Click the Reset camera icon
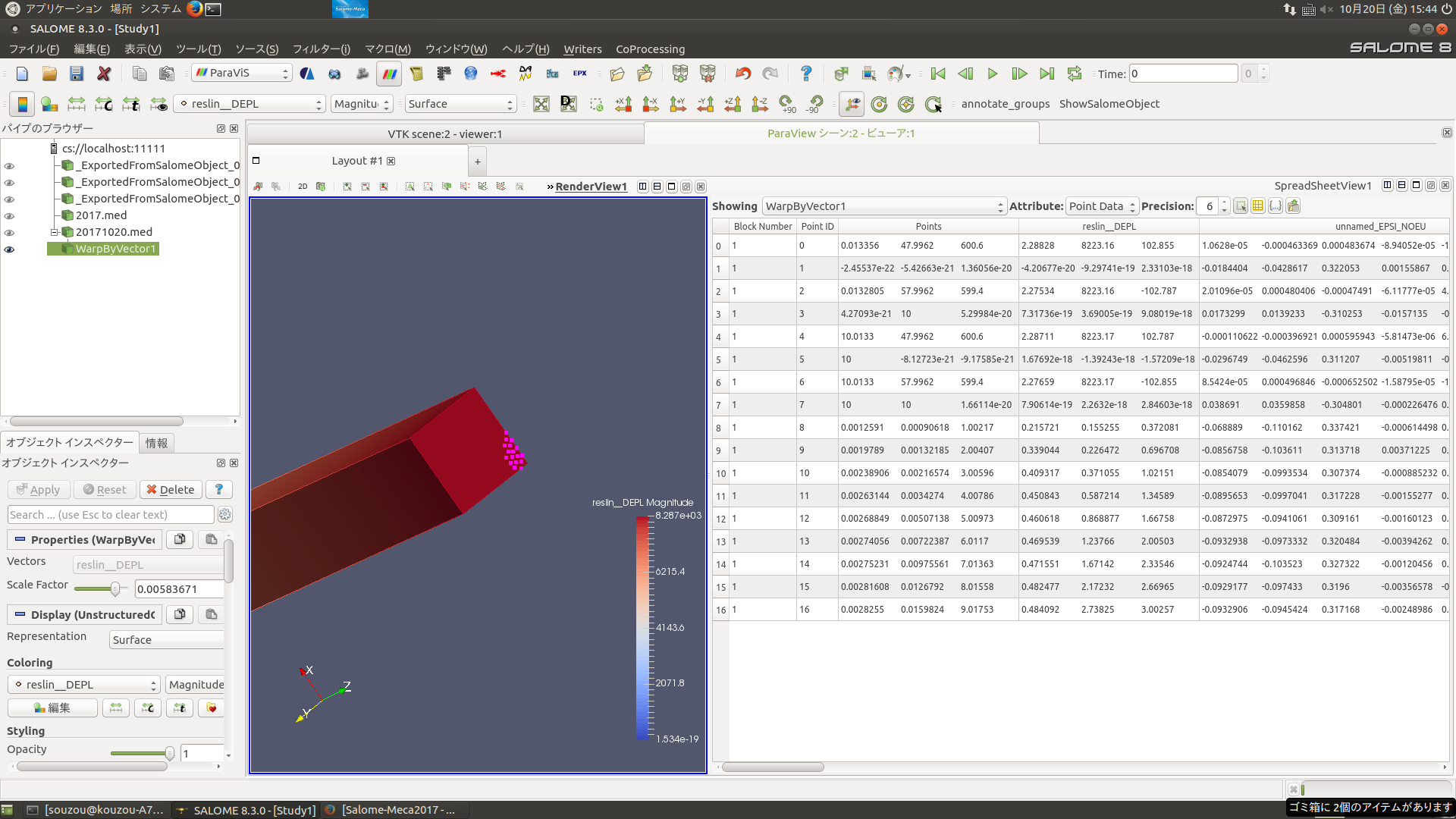The image size is (1456, 819). (541, 104)
